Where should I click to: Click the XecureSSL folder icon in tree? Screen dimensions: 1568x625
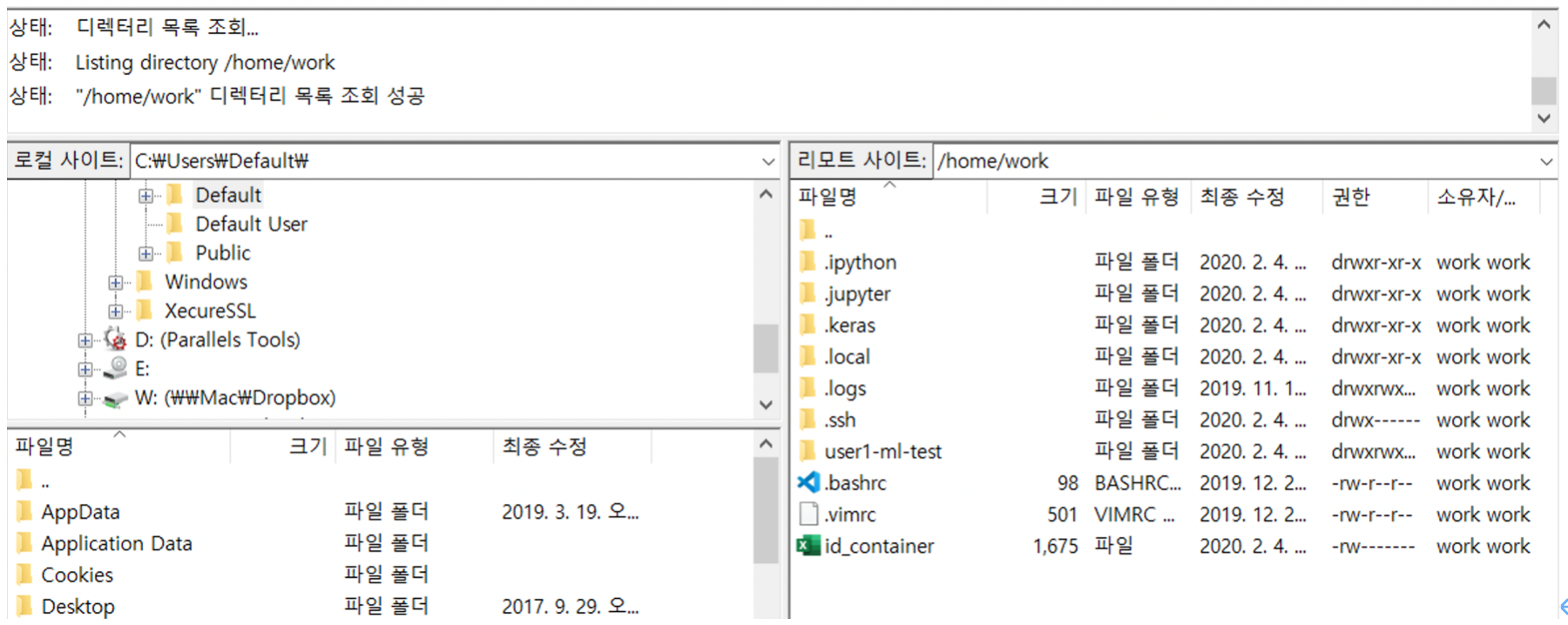[145, 310]
